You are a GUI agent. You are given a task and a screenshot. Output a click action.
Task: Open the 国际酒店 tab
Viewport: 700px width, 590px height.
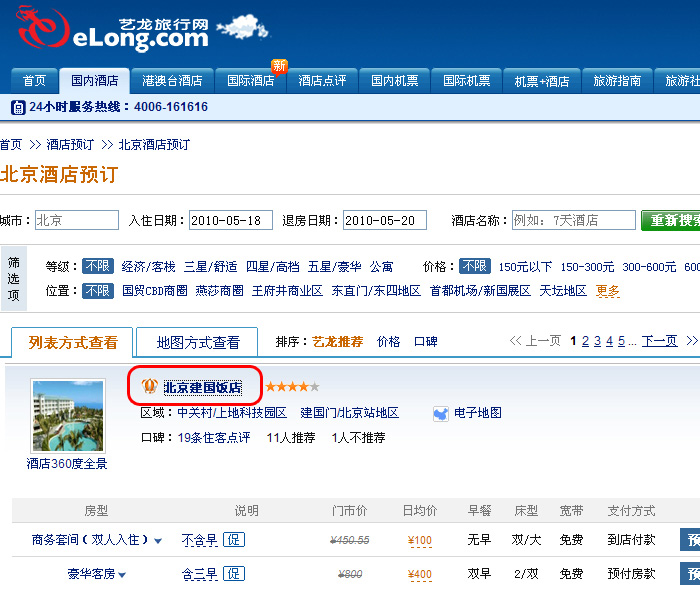pyautogui.click(x=250, y=81)
